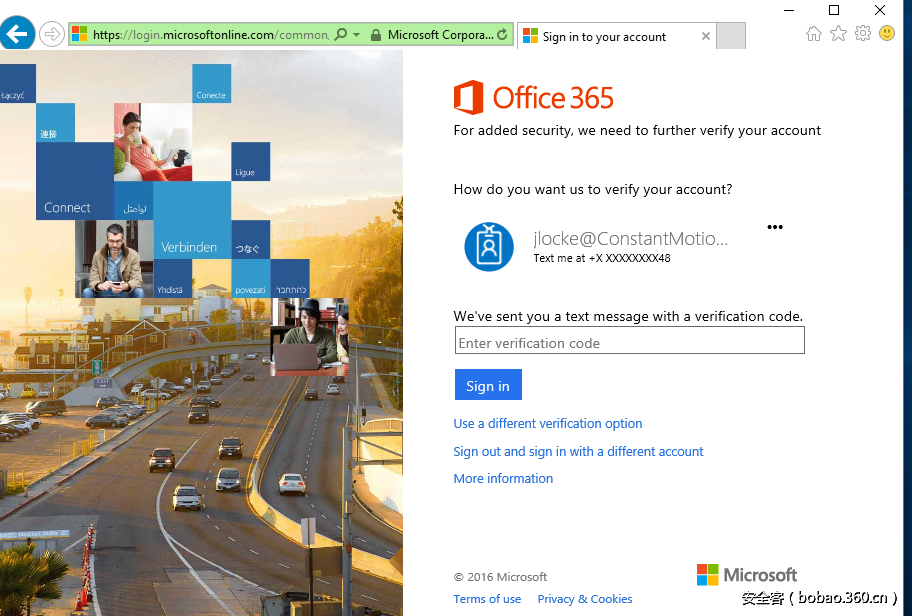This screenshot has height=616, width=912.
Task: Open a new blank browser tab
Action: [731, 36]
